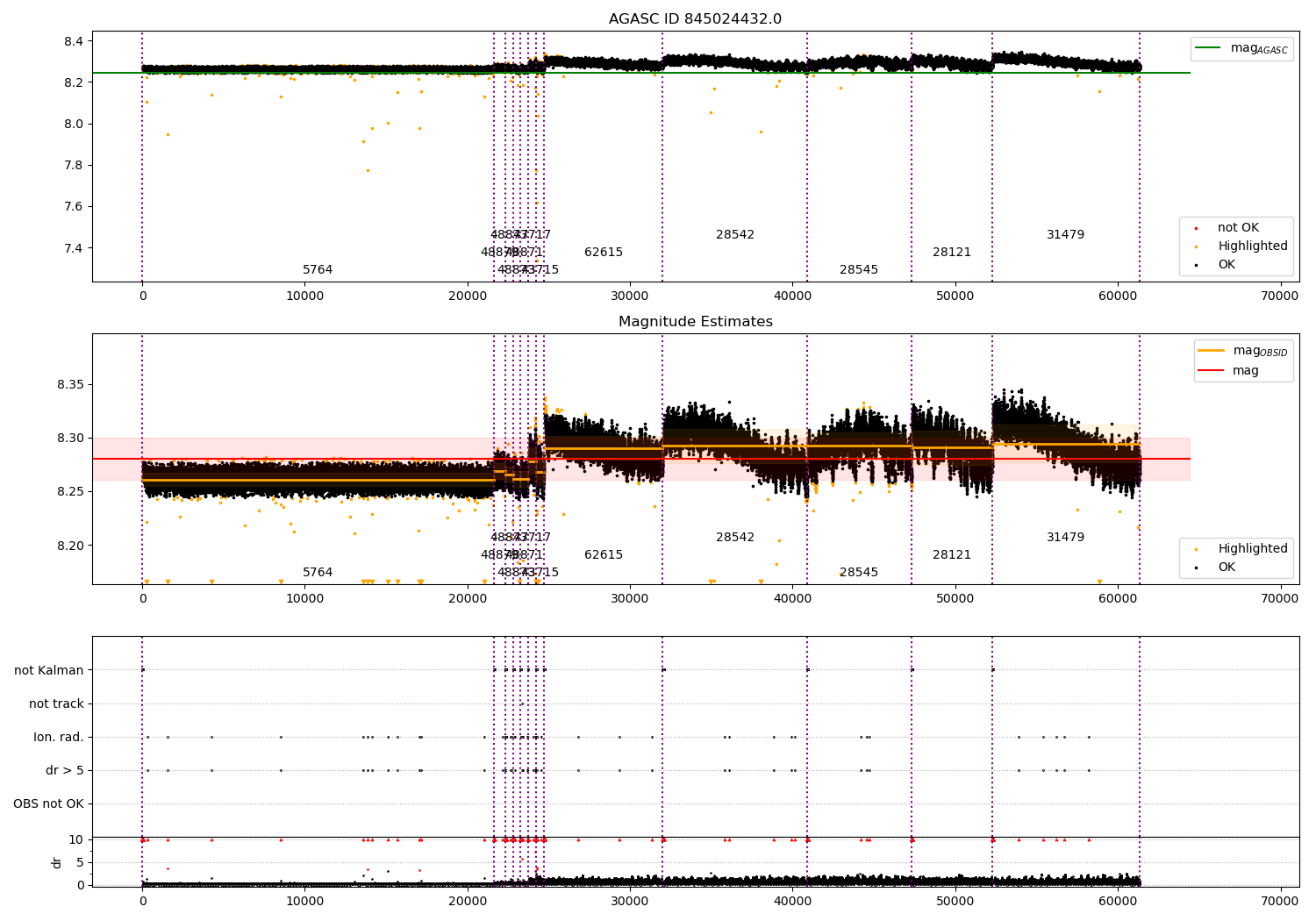
Task: Select the 8.35 y-axis tick label
Action: point(70,385)
